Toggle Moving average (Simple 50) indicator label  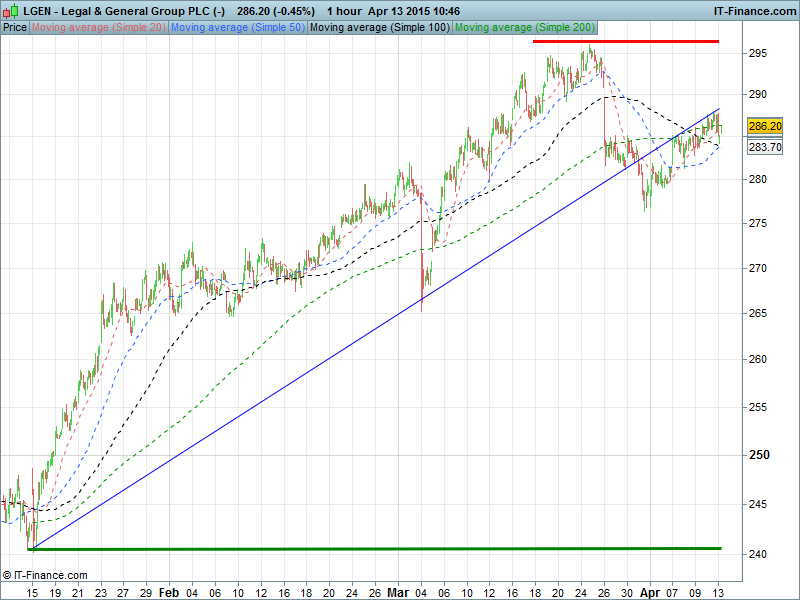coord(237,27)
